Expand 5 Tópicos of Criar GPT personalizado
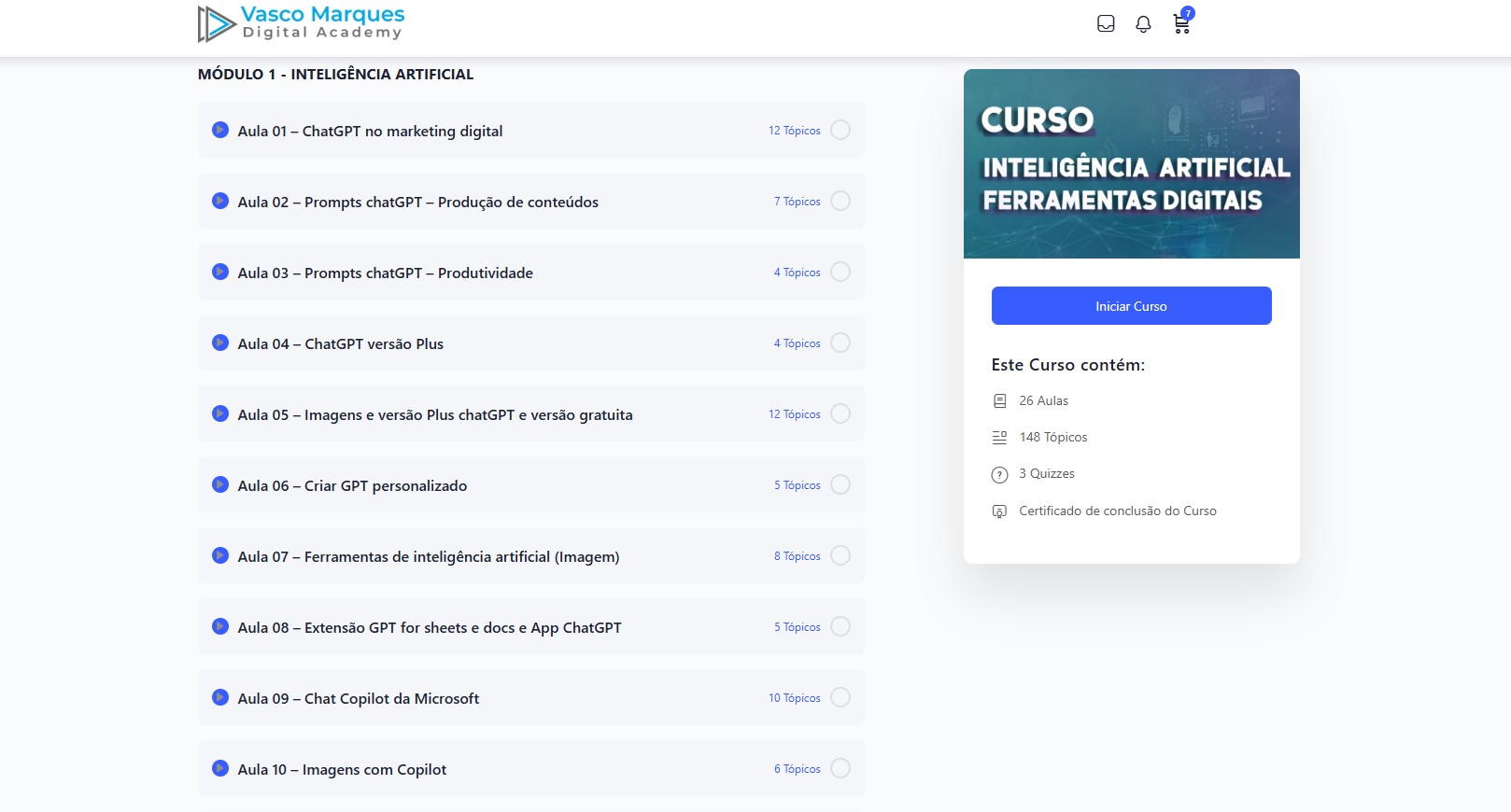The height and width of the screenshot is (812, 1511). pyautogui.click(x=798, y=485)
